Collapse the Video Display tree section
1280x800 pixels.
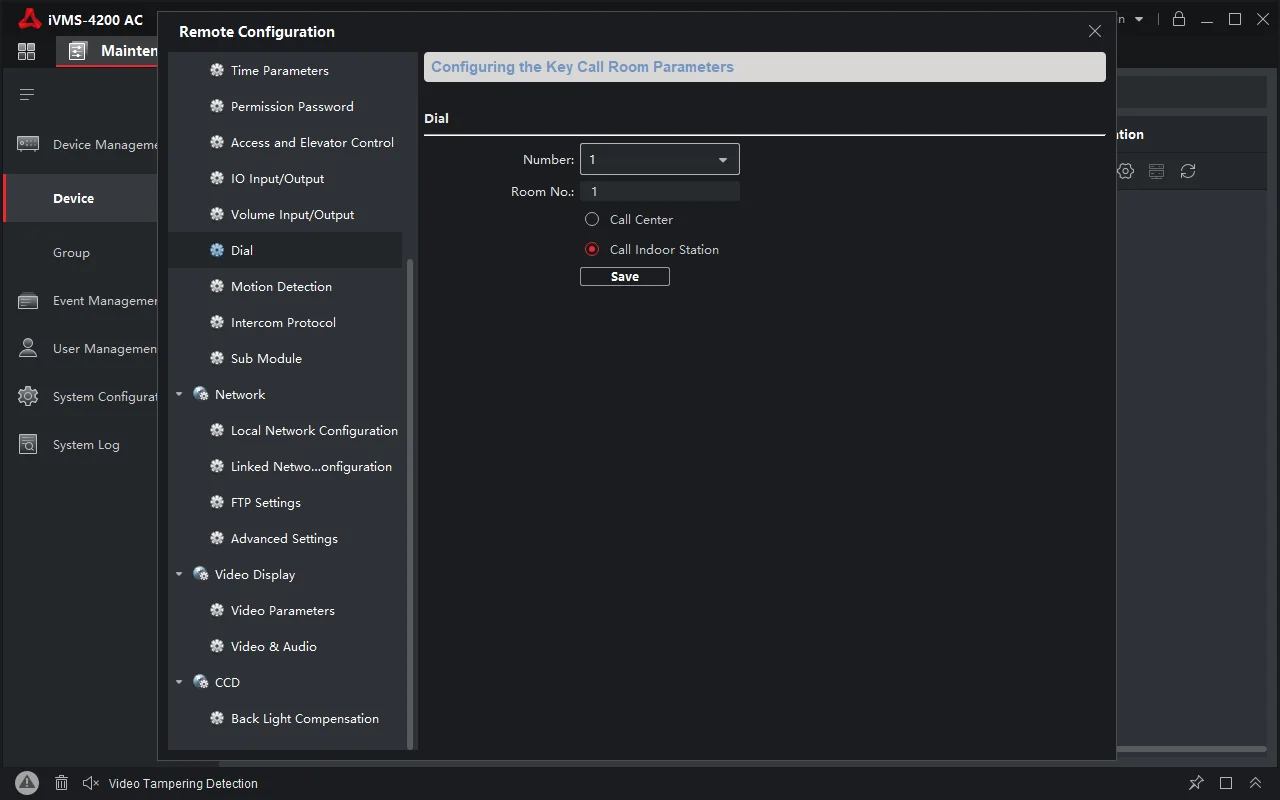tap(180, 575)
